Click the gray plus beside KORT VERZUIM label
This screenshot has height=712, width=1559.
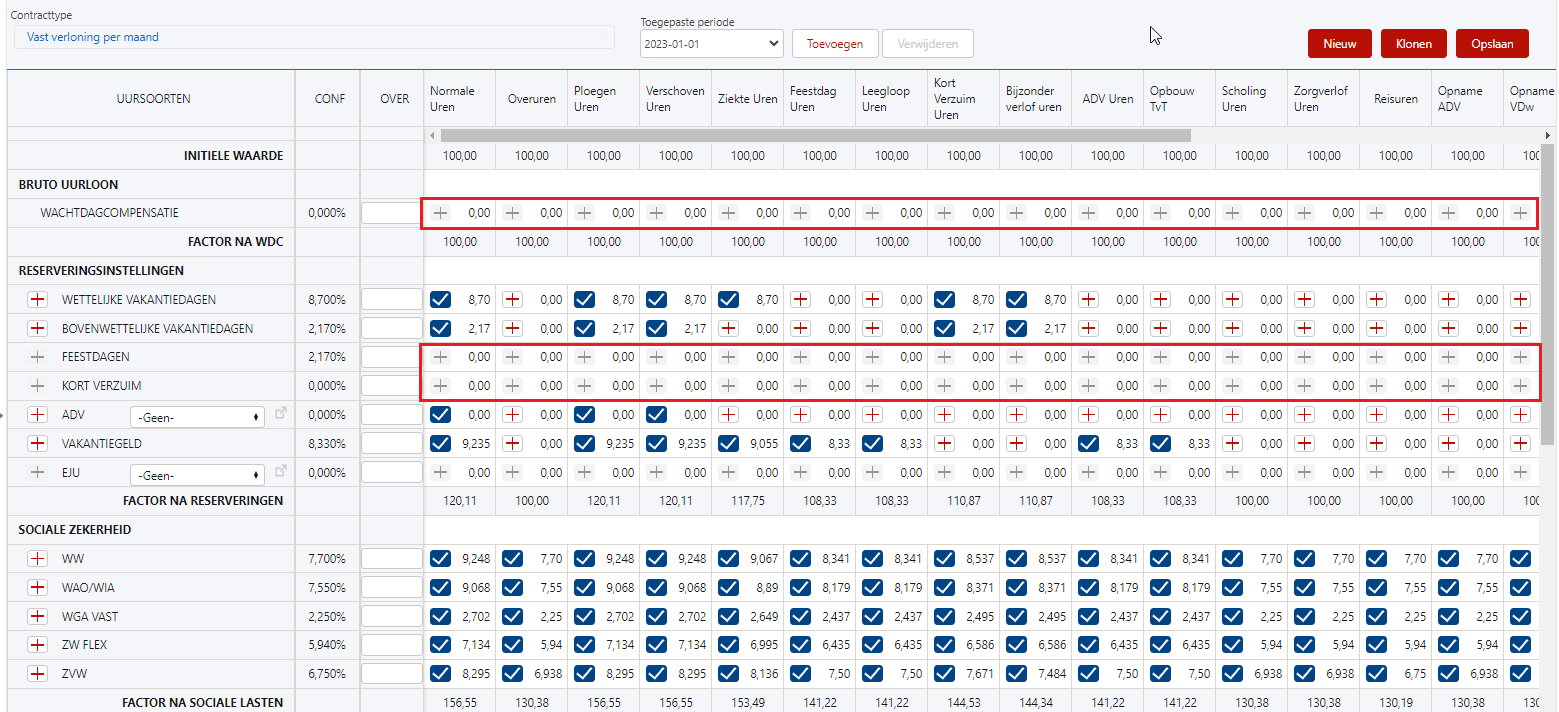click(38, 386)
